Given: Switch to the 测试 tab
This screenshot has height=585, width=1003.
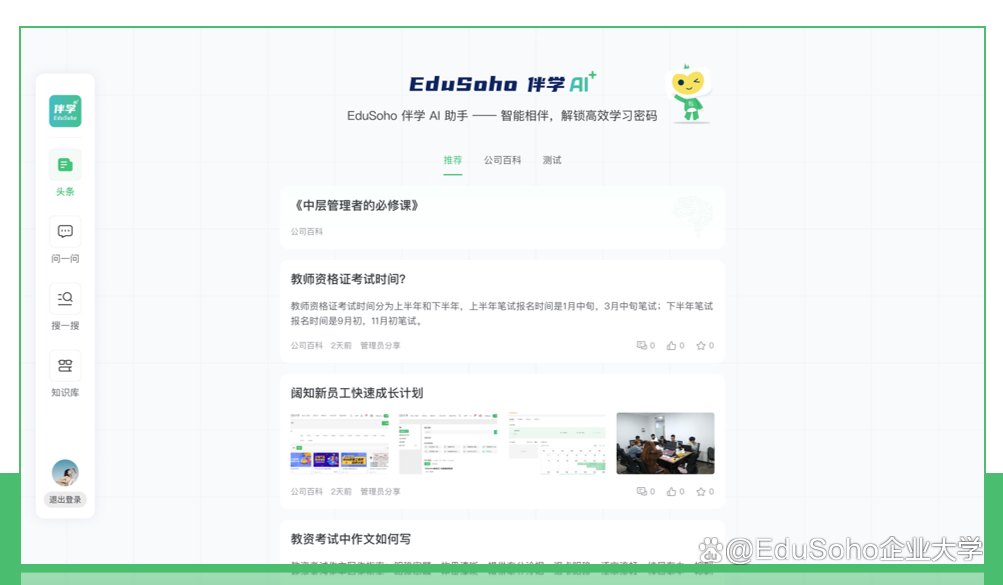Looking at the screenshot, I should tap(552, 160).
